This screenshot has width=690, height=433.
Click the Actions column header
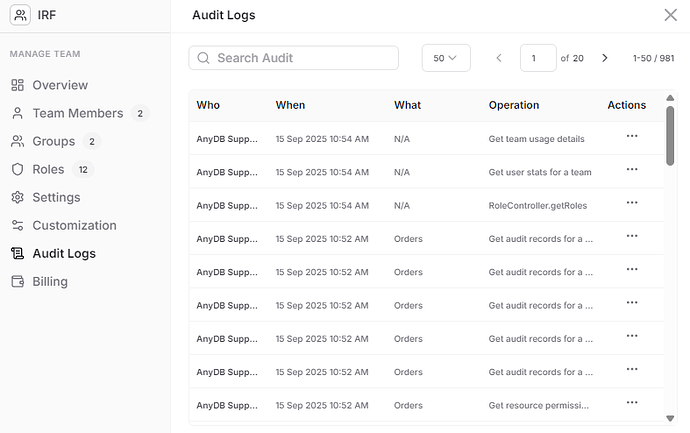click(627, 105)
